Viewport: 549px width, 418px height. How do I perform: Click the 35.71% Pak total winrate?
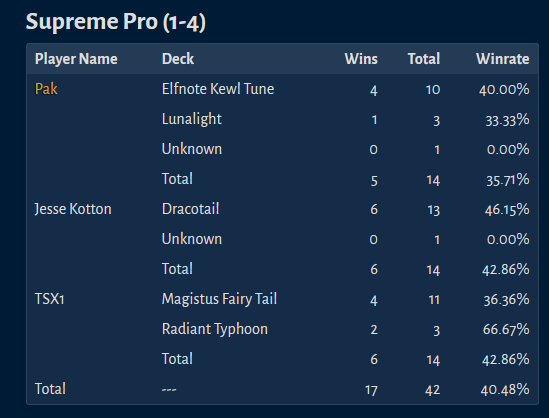(508, 180)
